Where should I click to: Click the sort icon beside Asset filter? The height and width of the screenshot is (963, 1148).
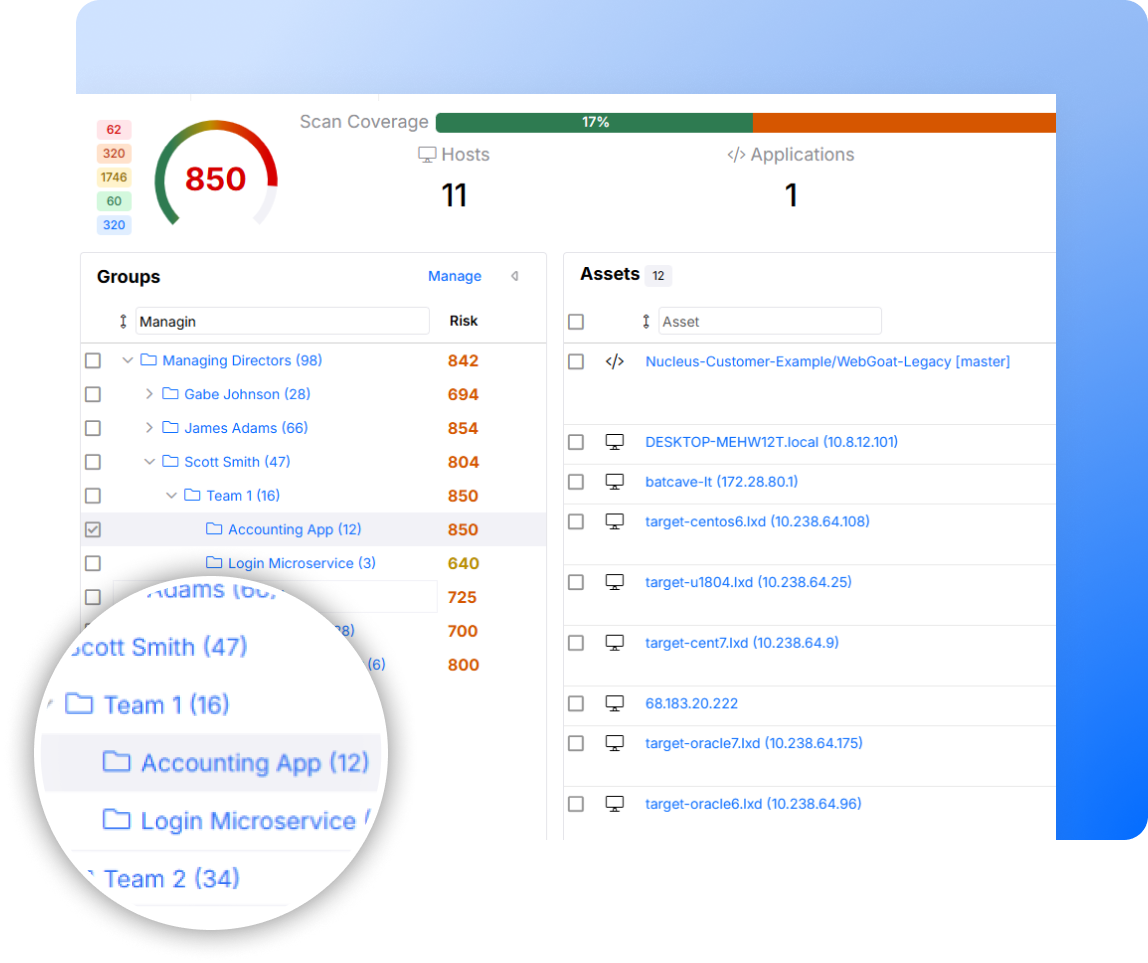coord(646,321)
